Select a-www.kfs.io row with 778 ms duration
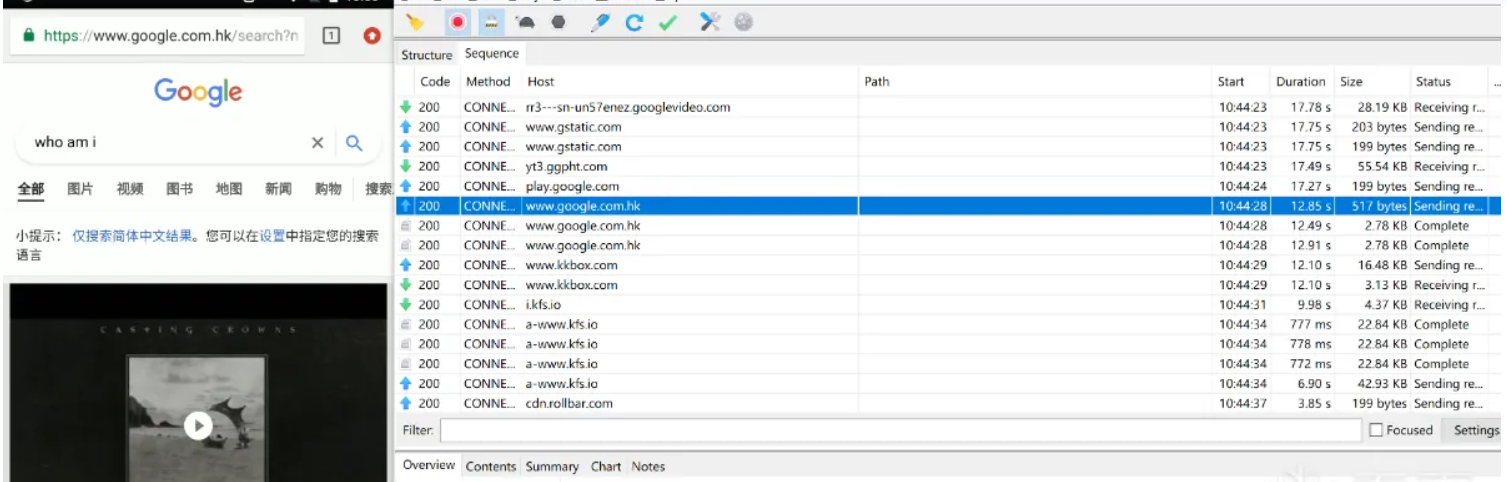This screenshot has width=1507, height=482. point(949,344)
